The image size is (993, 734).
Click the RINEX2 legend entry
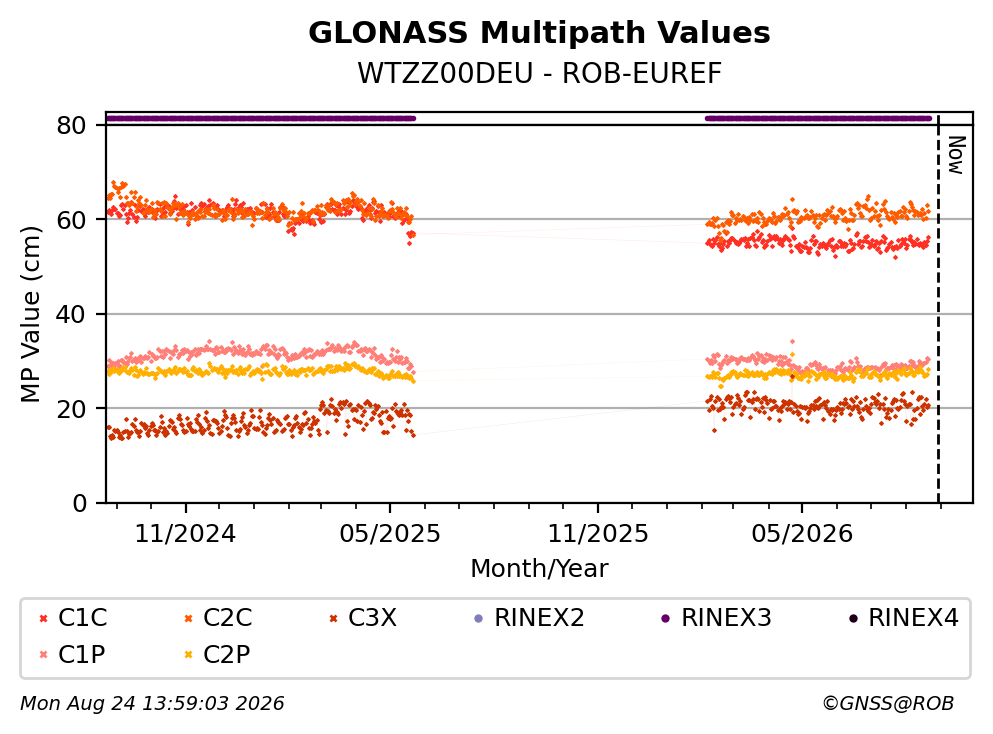(x=529, y=617)
